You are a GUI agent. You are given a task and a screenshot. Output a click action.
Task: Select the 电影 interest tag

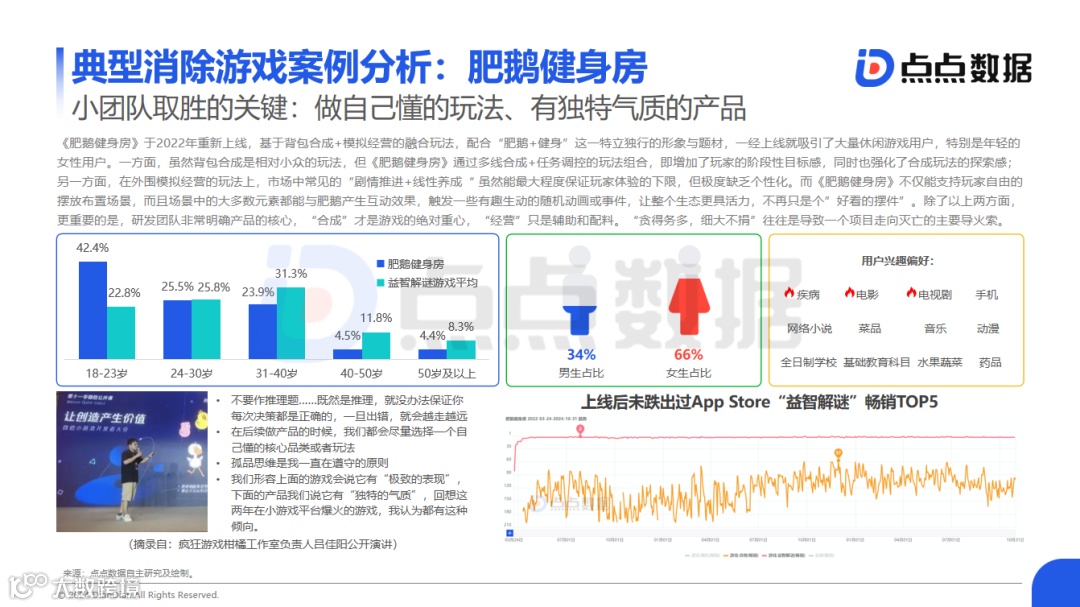click(x=867, y=295)
